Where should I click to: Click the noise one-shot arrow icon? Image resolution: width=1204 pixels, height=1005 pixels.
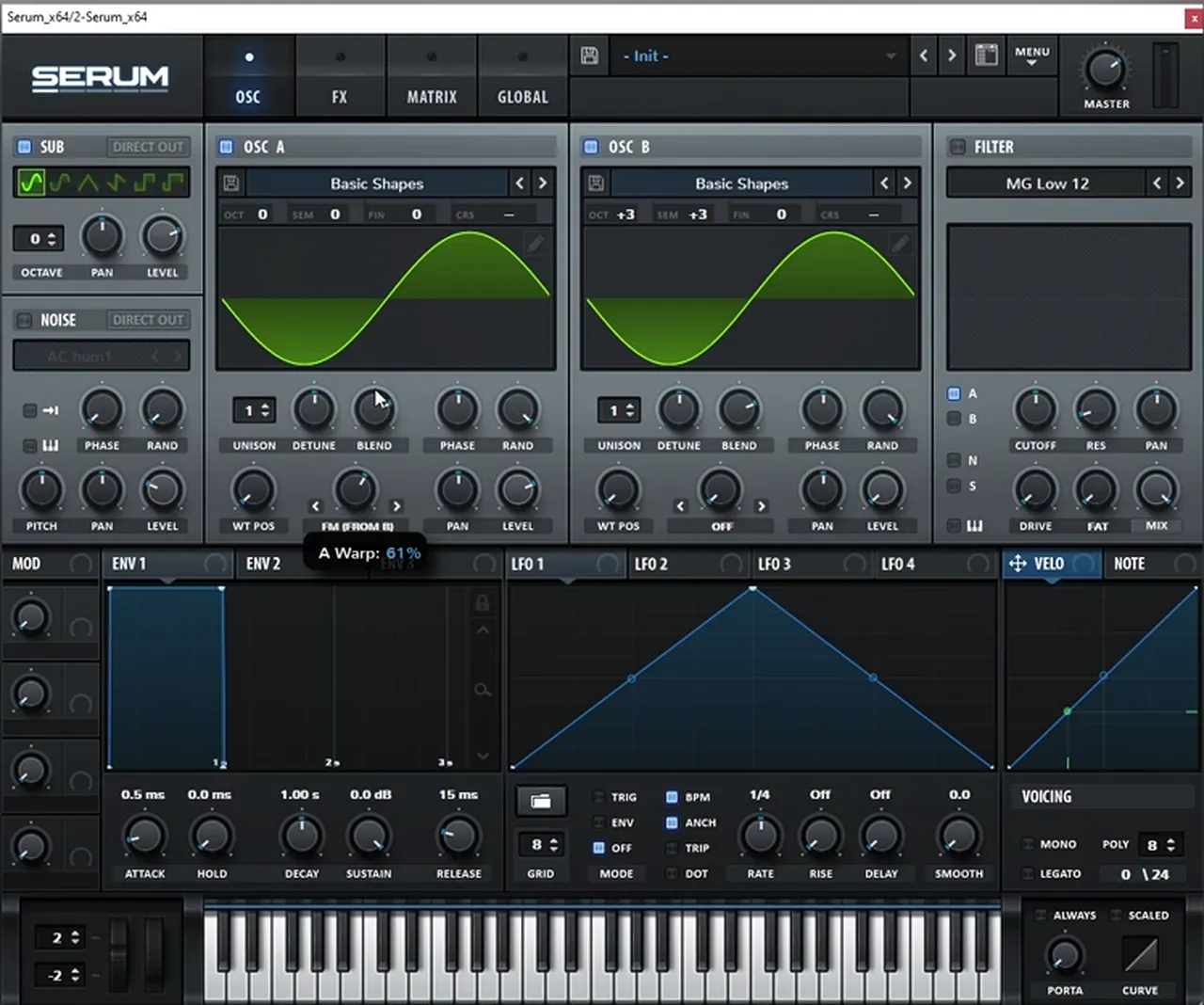click(50, 410)
